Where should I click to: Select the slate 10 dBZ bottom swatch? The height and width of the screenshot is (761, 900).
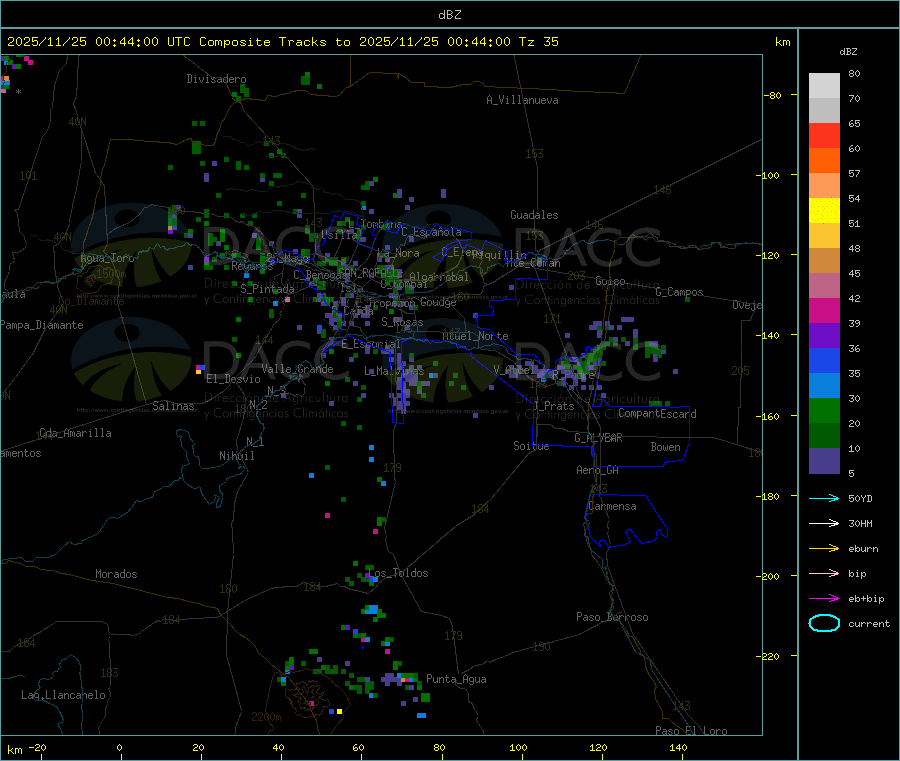click(824, 461)
